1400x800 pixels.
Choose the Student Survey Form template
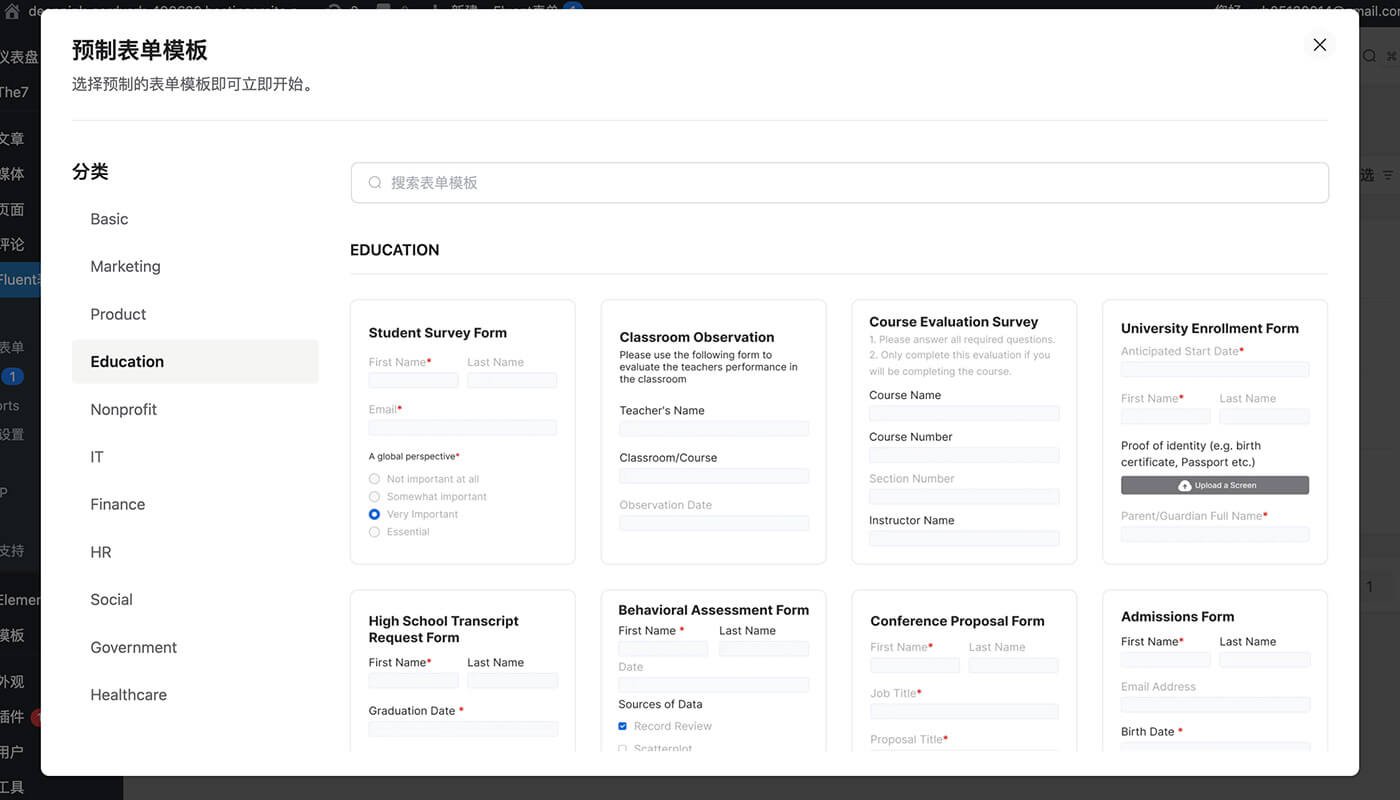(x=463, y=431)
